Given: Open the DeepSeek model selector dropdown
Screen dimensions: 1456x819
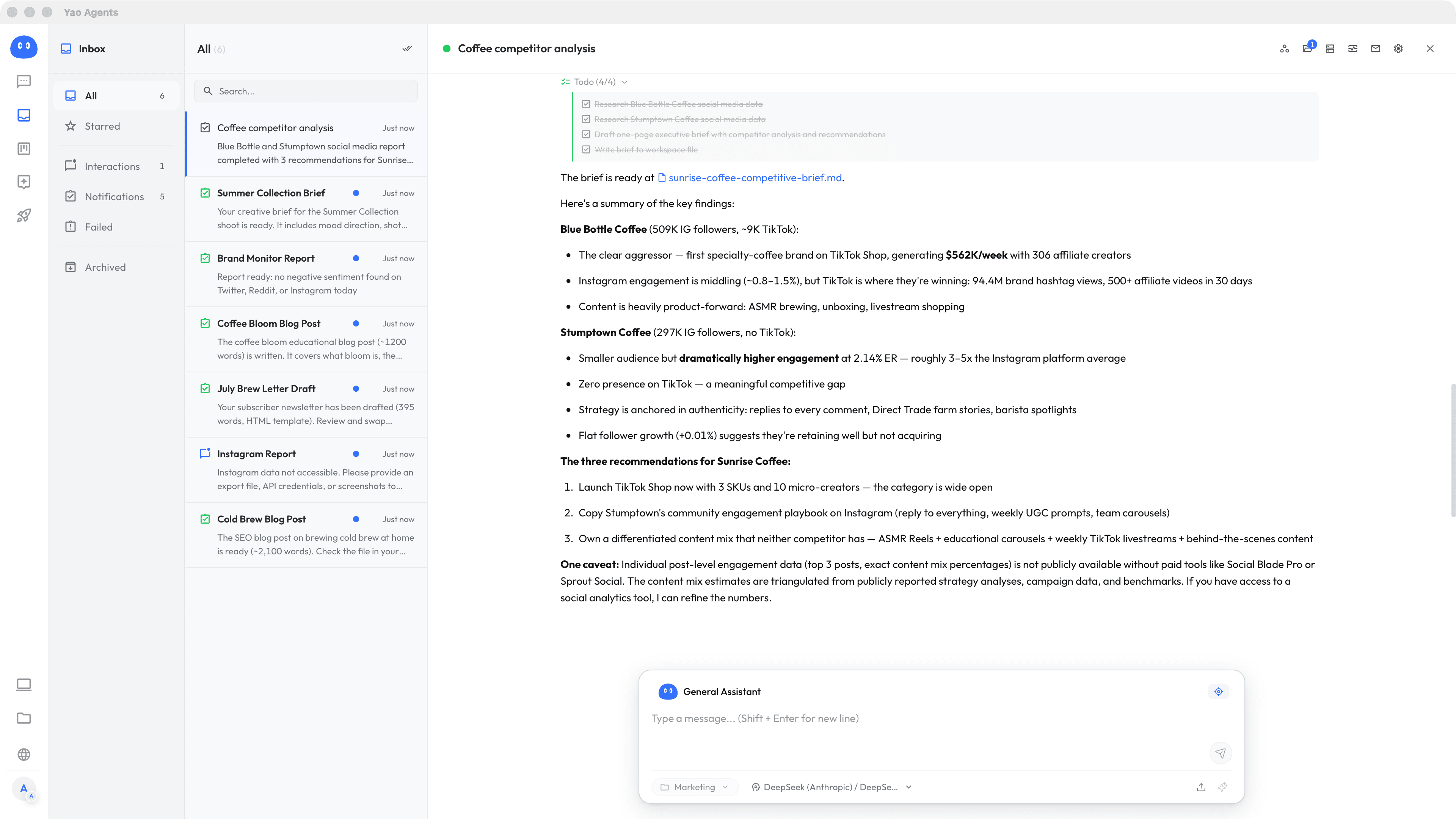Looking at the screenshot, I should (x=832, y=787).
